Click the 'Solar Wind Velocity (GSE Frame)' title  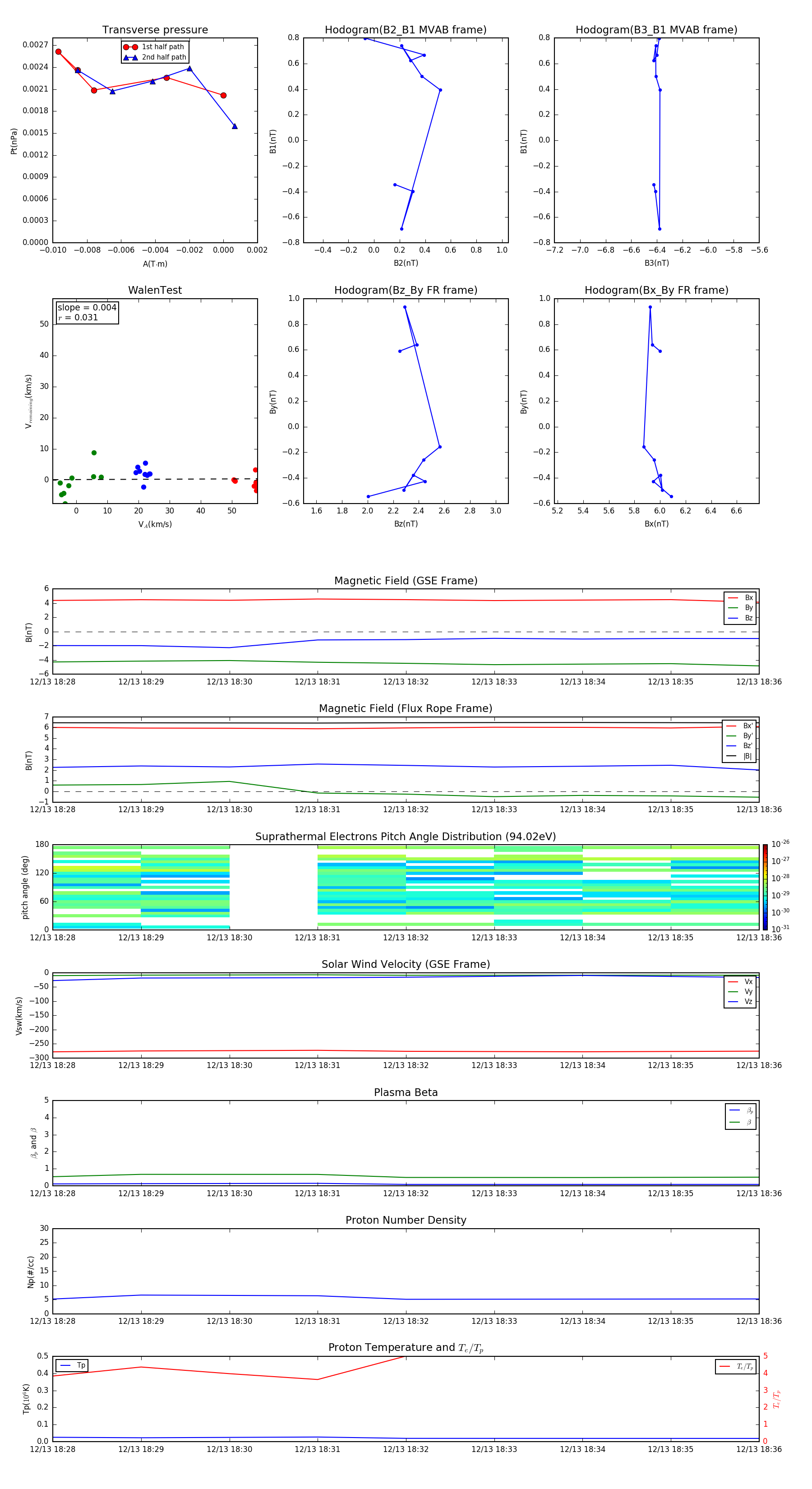(x=406, y=964)
